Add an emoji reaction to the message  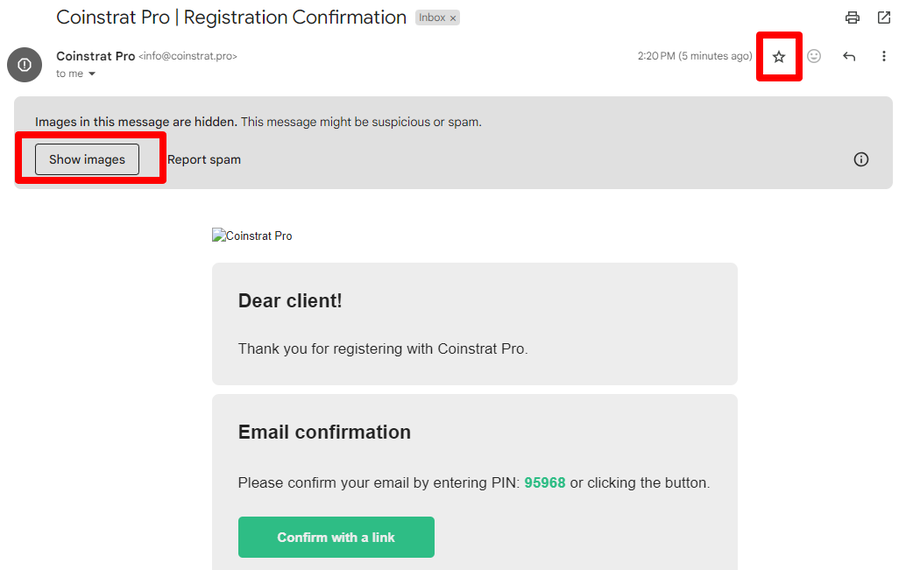pyautogui.click(x=814, y=57)
